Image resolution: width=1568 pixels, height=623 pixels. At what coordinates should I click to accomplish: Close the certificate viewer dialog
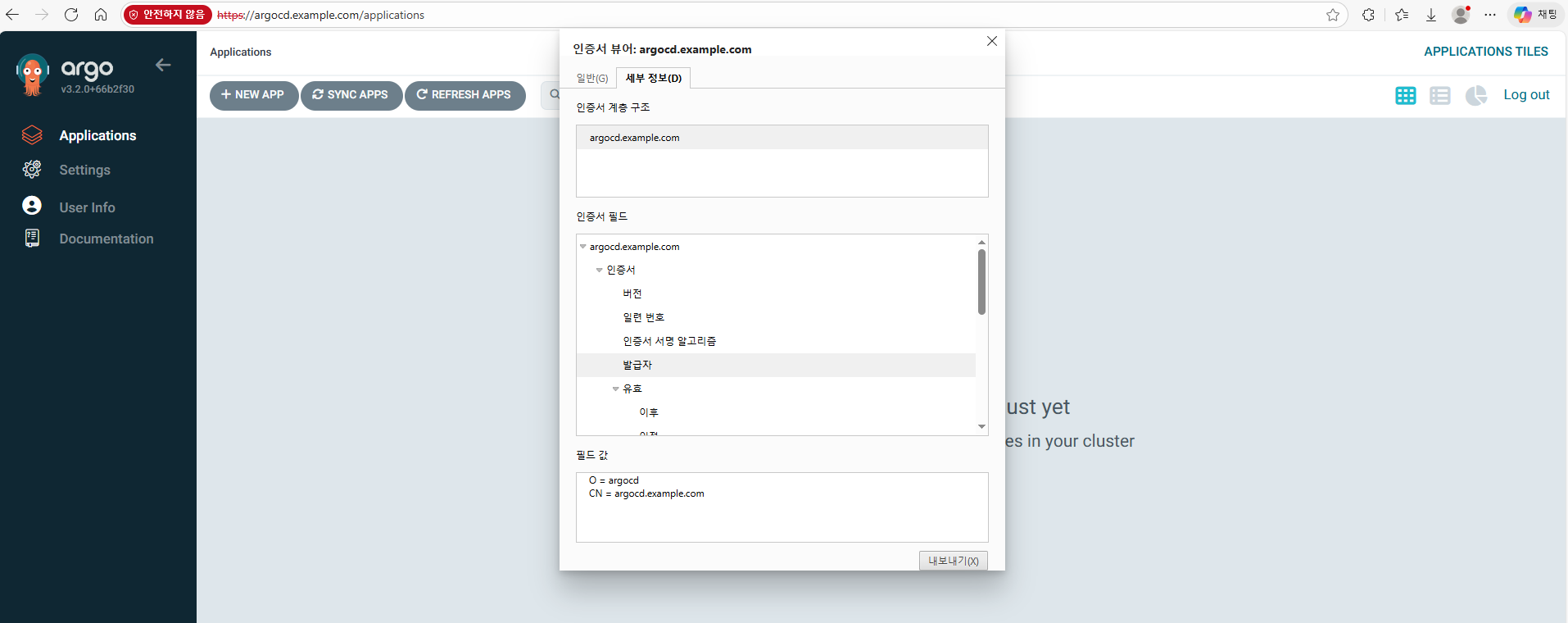pyautogui.click(x=992, y=41)
